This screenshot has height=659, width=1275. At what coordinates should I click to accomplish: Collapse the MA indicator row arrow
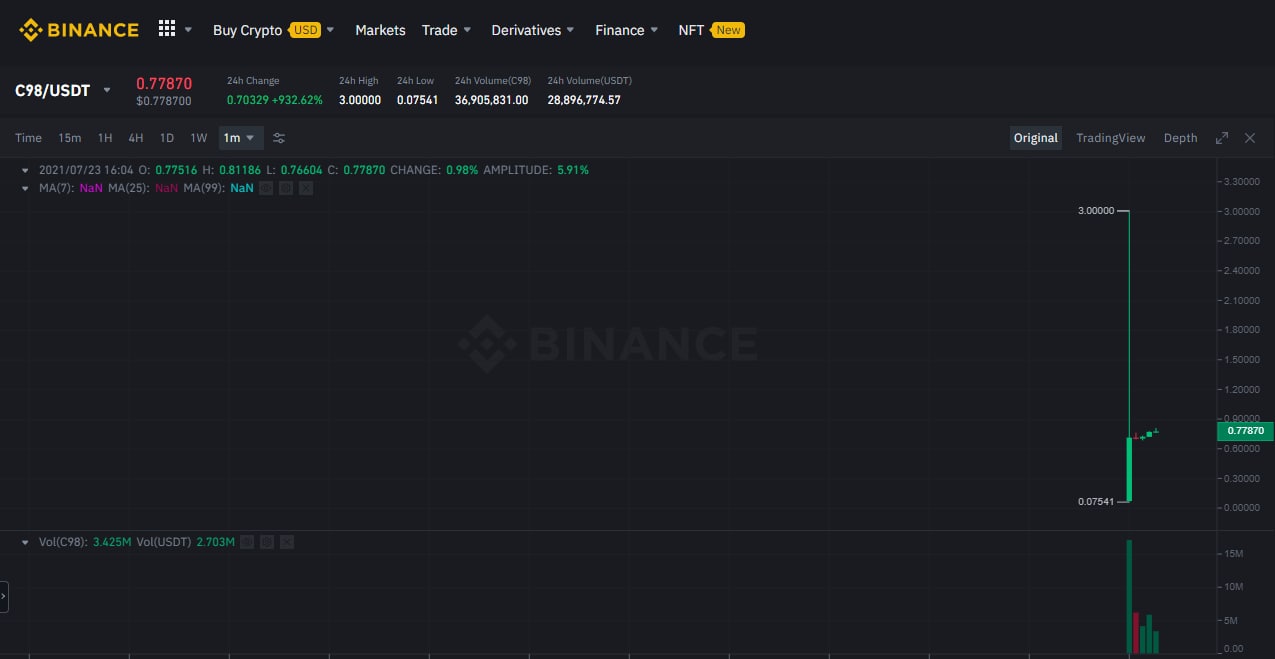[x=25, y=188]
